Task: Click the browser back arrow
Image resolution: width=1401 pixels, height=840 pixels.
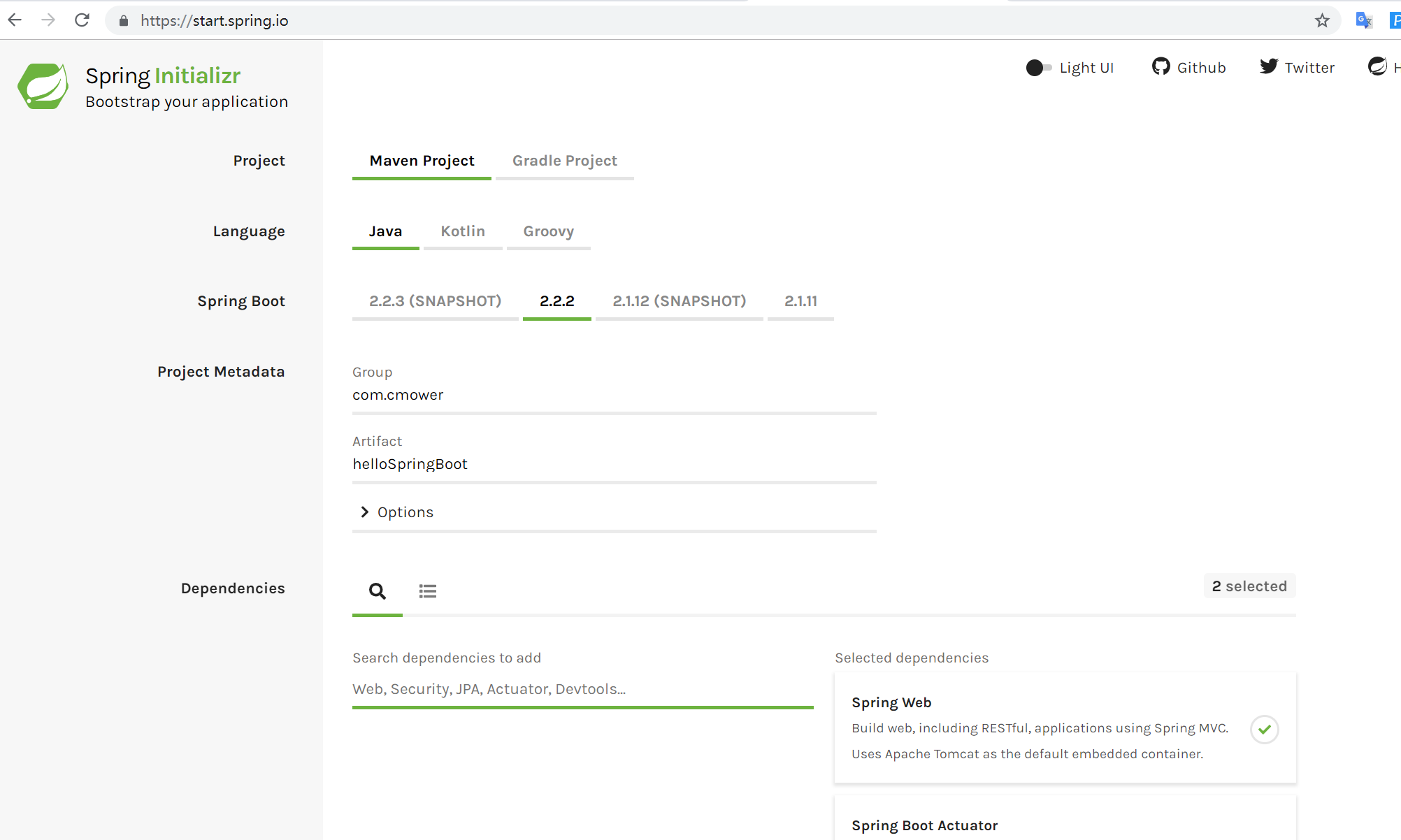Action: coord(15,20)
